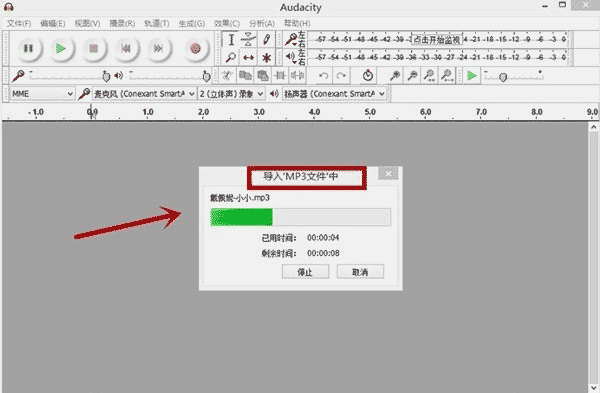Image resolution: width=600 pixels, height=393 pixels.
Task: Open the 视图(V) View menu
Action: coord(87,23)
